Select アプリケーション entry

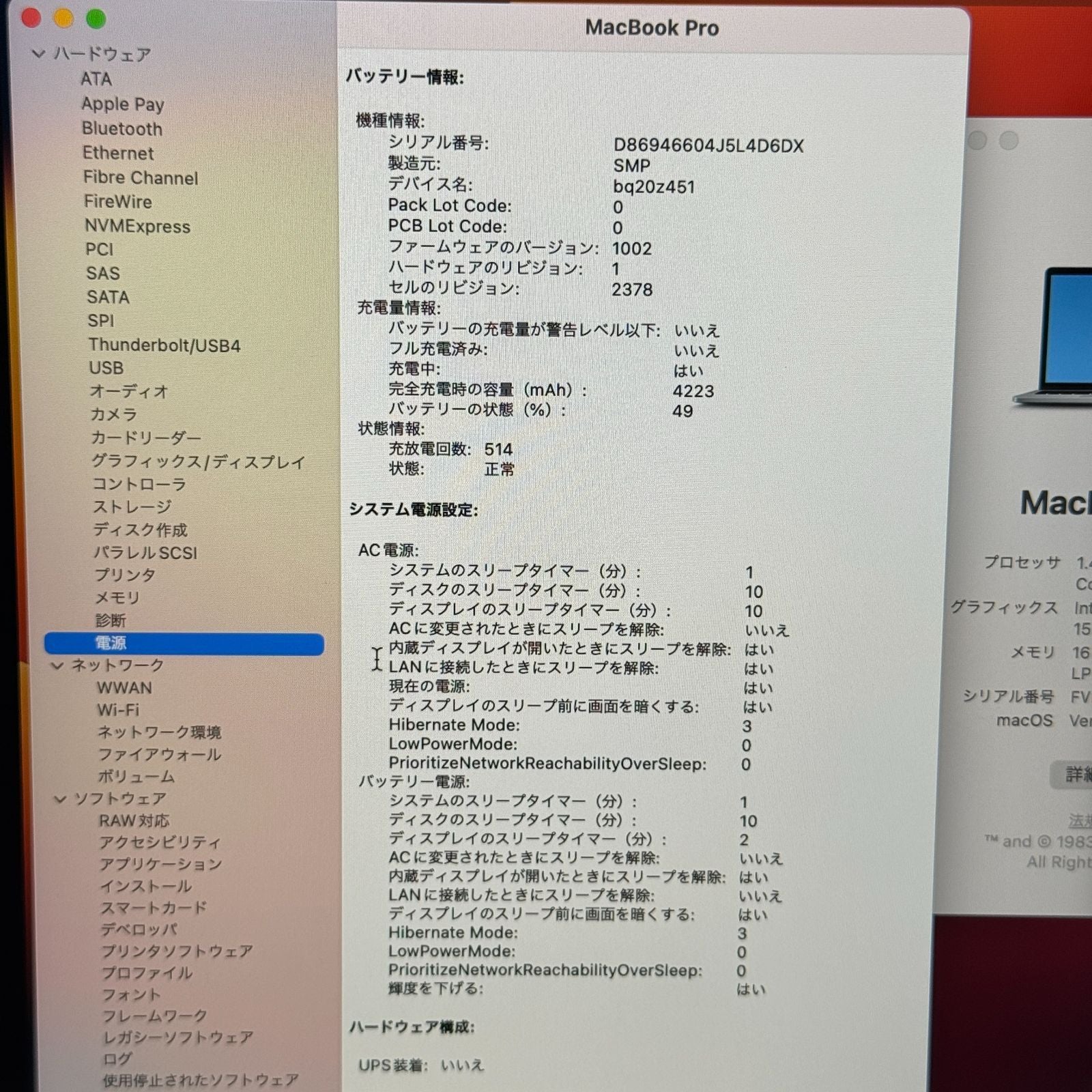click(x=161, y=865)
